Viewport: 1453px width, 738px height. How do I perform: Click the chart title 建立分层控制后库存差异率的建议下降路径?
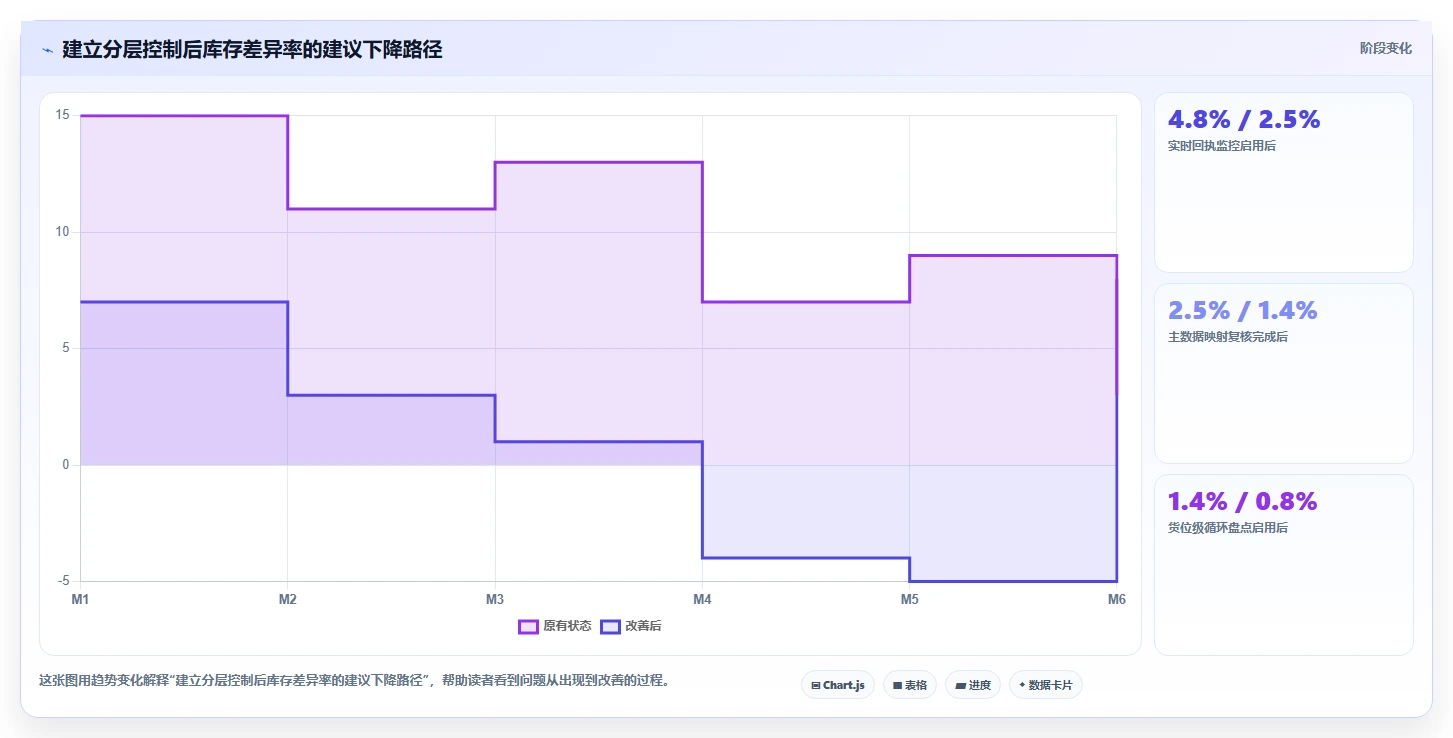[252, 49]
